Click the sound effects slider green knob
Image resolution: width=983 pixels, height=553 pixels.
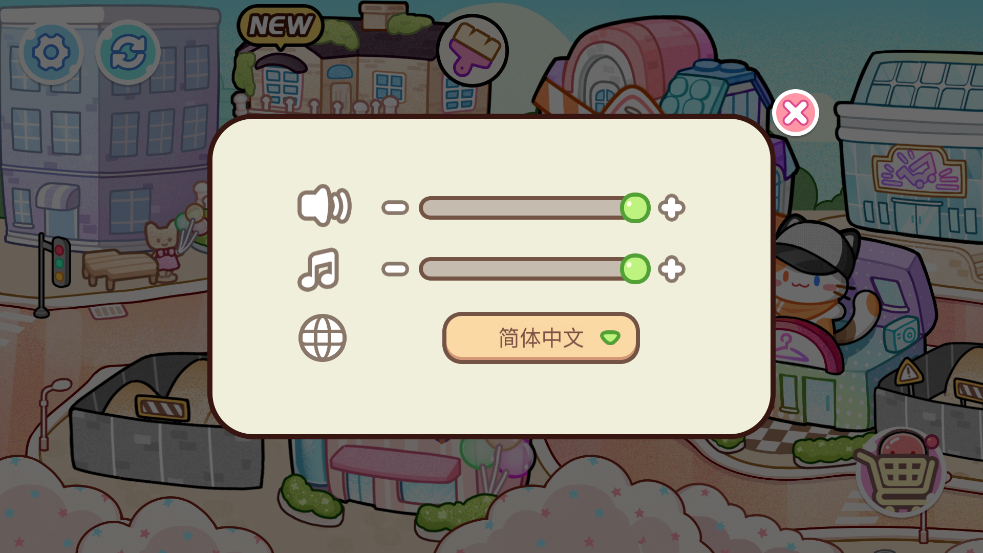click(x=635, y=208)
